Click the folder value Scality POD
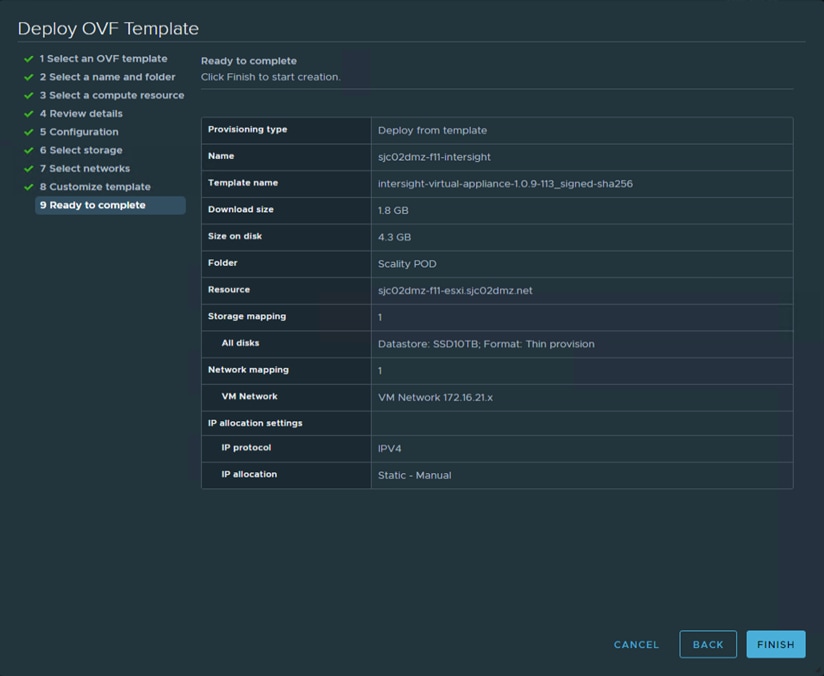 coord(407,264)
